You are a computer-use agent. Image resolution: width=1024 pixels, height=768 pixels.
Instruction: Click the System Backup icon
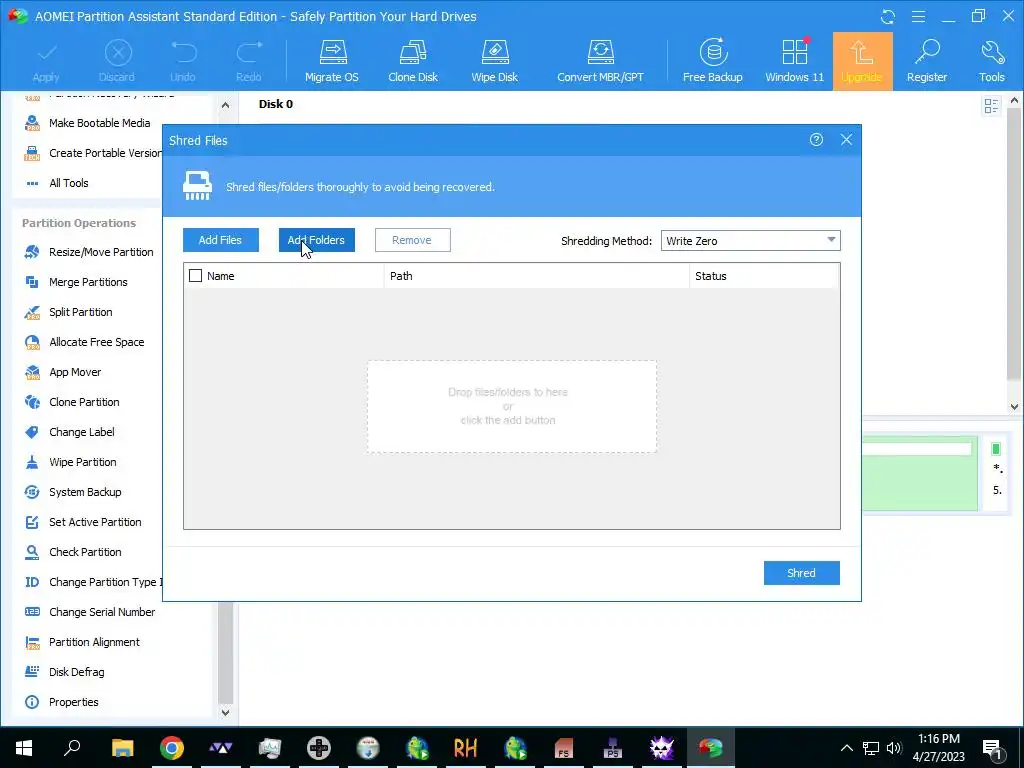[x=32, y=492]
